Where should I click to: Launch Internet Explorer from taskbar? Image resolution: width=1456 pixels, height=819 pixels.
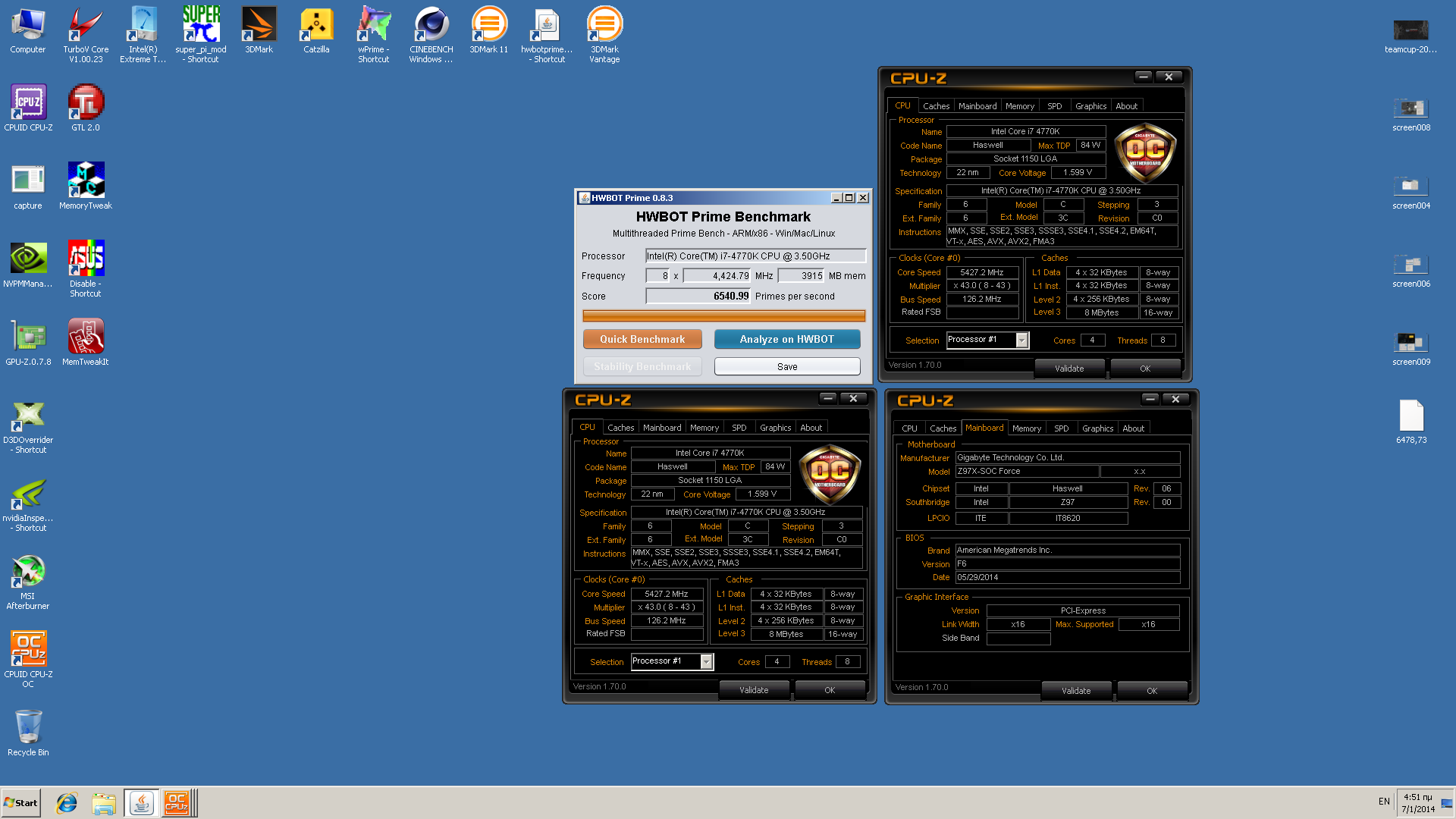[67, 803]
